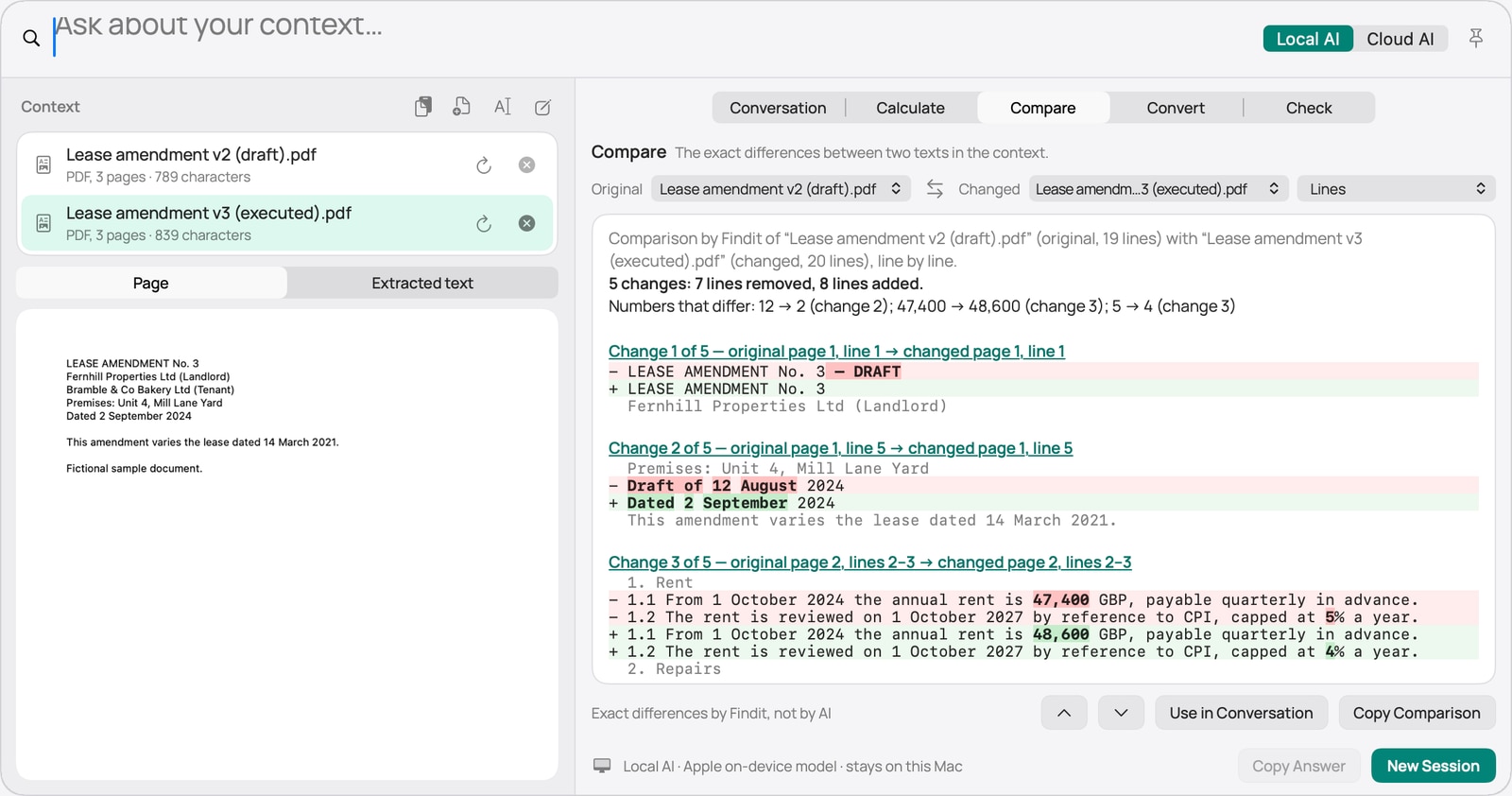This screenshot has height=796, width=1512.
Task: Jump to the previous change with the up chevron
Action: [1064, 713]
